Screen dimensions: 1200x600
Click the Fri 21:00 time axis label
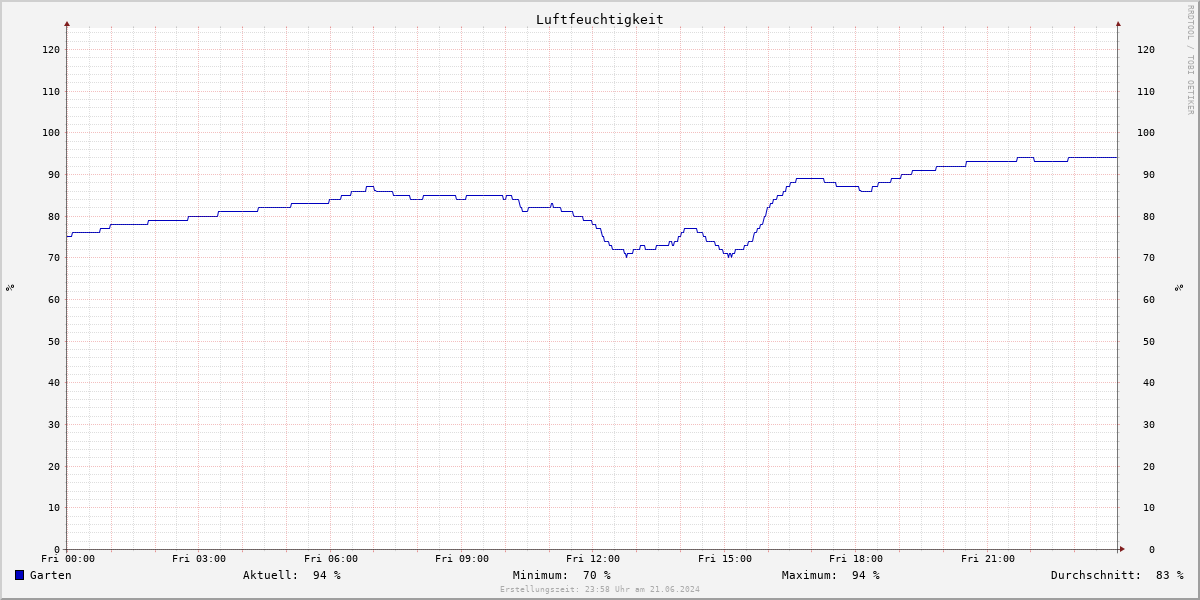pos(988,559)
